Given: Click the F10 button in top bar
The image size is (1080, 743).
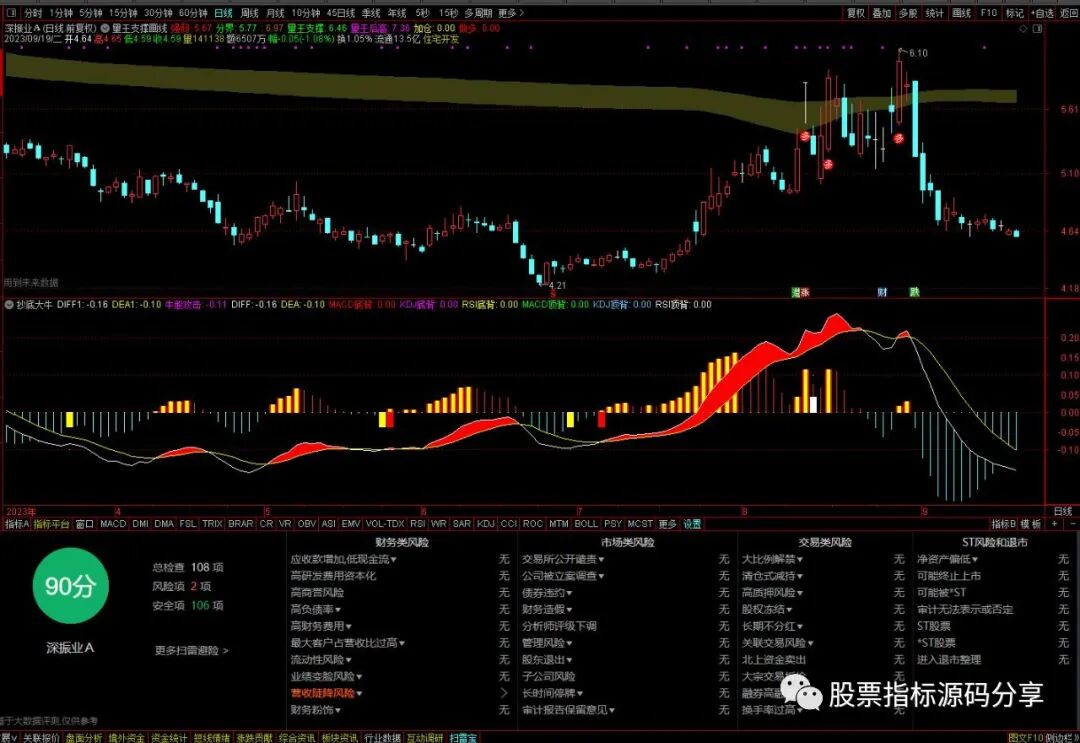Looking at the screenshot, I should tap(988, 12).
